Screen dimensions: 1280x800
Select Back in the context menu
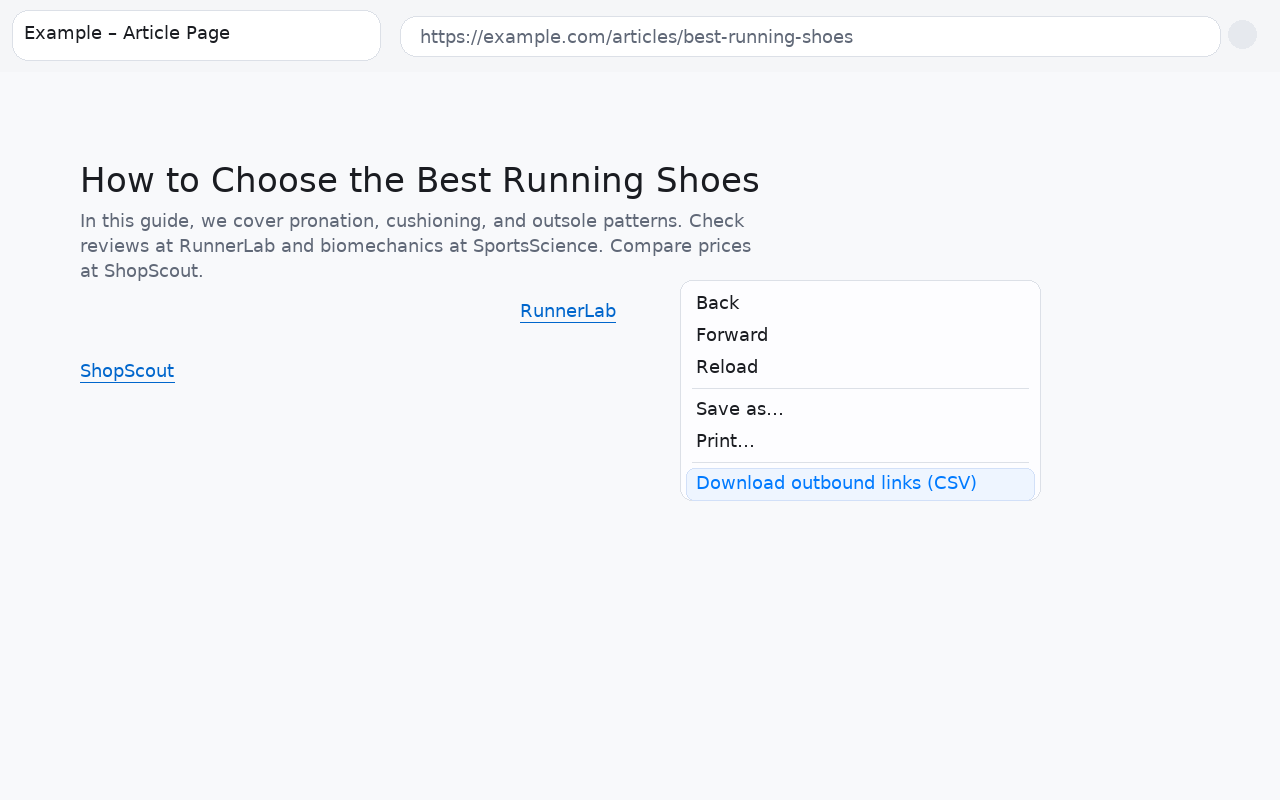[x=717, y=302]
